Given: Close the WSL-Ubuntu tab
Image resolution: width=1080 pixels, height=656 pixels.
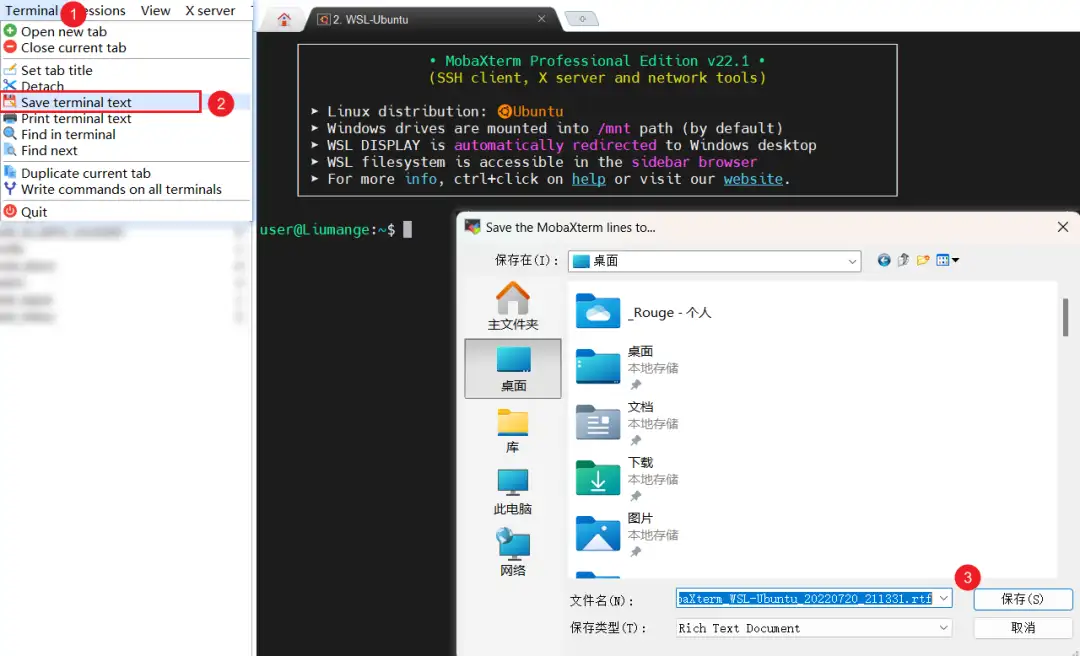Looking at the screenshot, I should [541, 19].
